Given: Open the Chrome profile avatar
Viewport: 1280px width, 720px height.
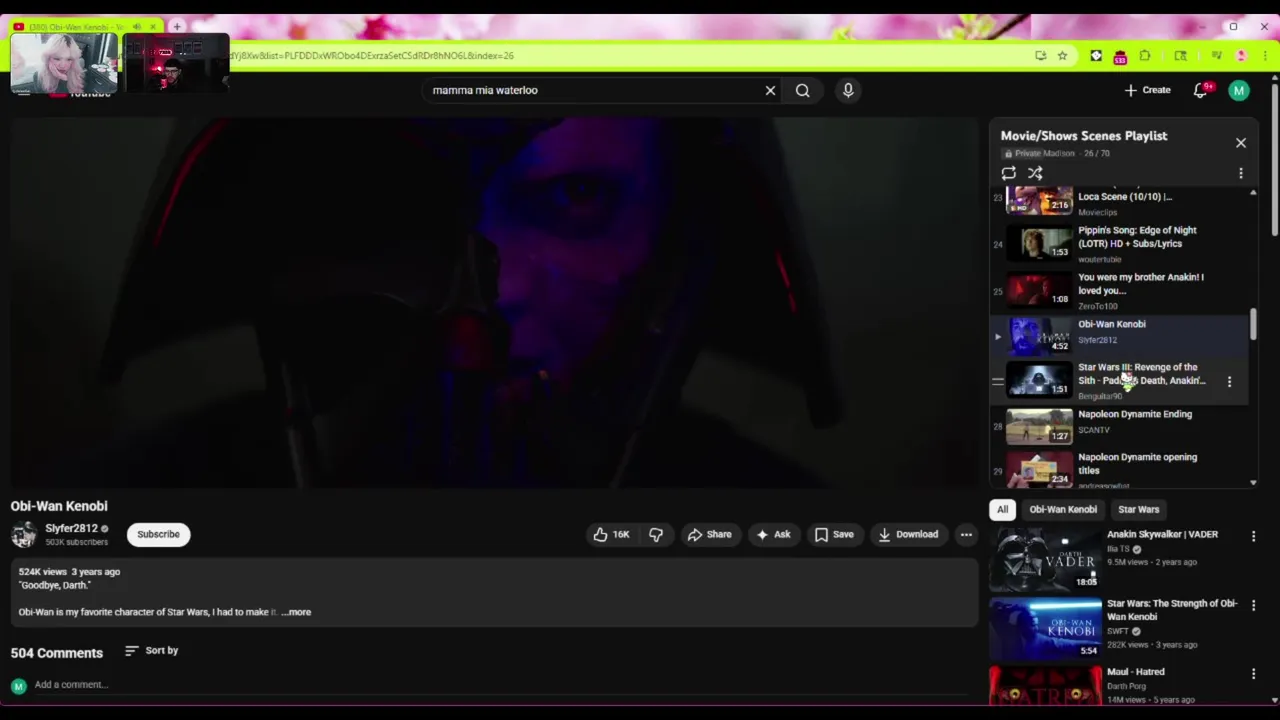Looking at the screenshot, I should tap(1241, 56).
